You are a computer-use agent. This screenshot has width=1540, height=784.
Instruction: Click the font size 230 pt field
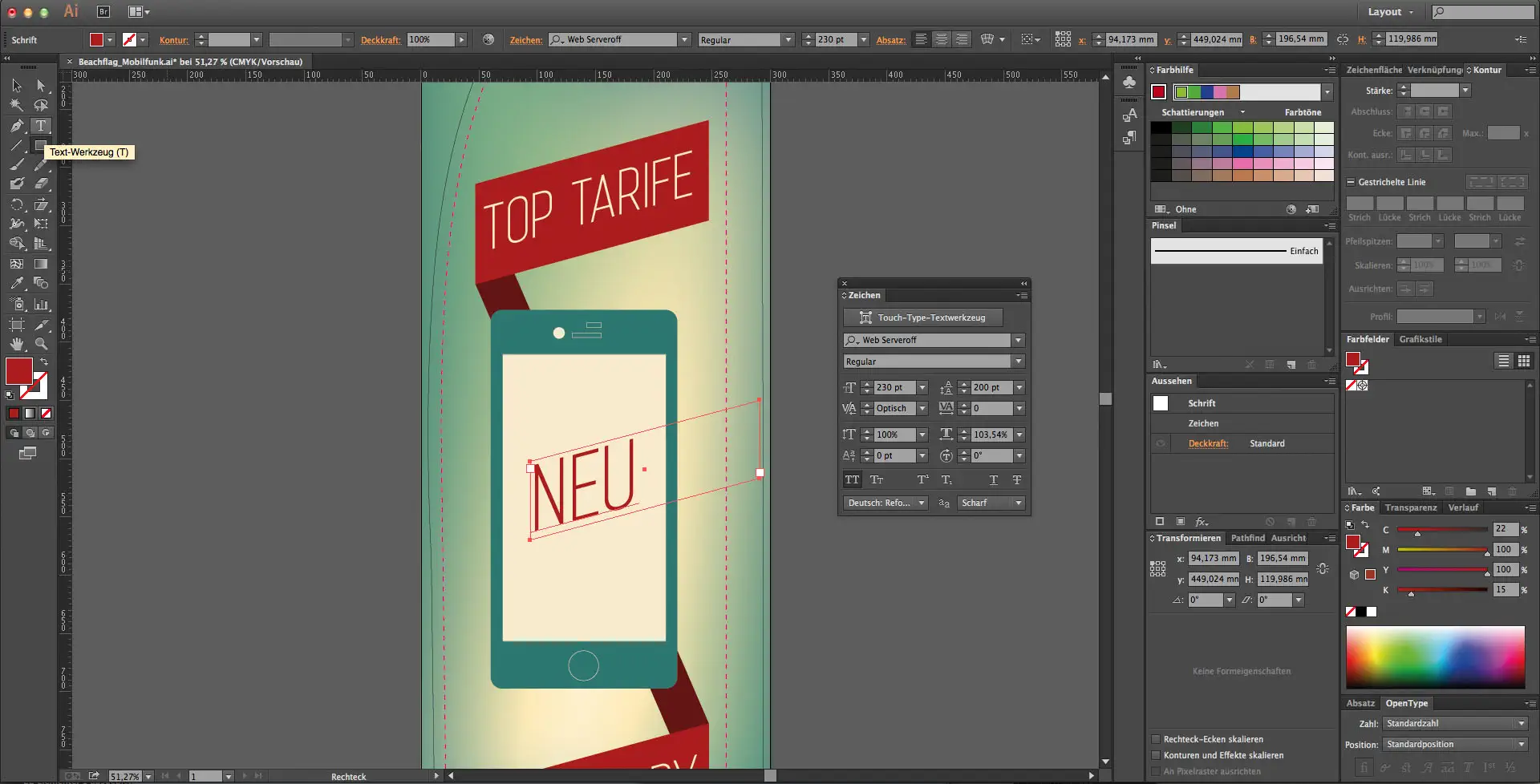pyautogui.click(x=894, y=387)
